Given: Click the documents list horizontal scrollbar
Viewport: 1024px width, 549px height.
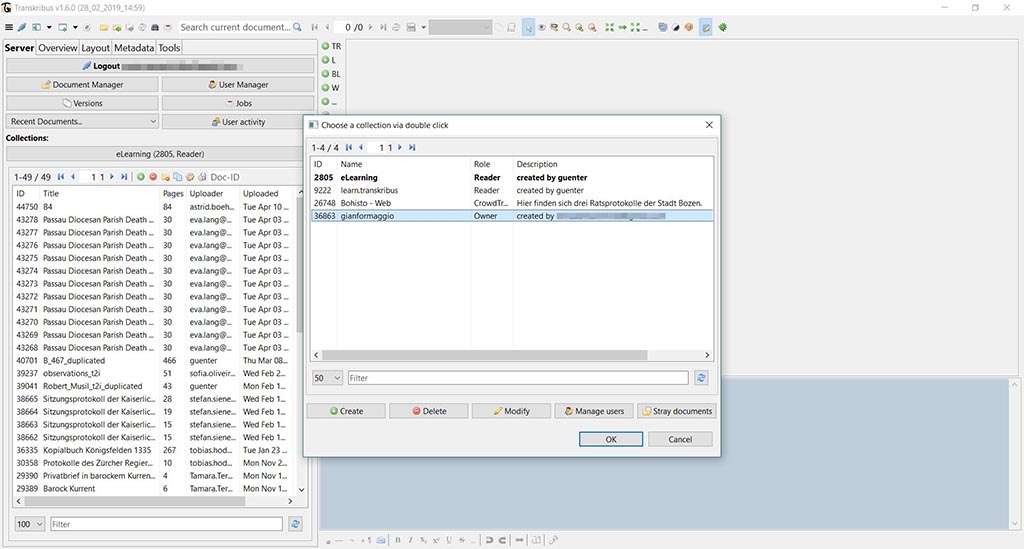Looking at the screenshot, I should coord(135,501).
